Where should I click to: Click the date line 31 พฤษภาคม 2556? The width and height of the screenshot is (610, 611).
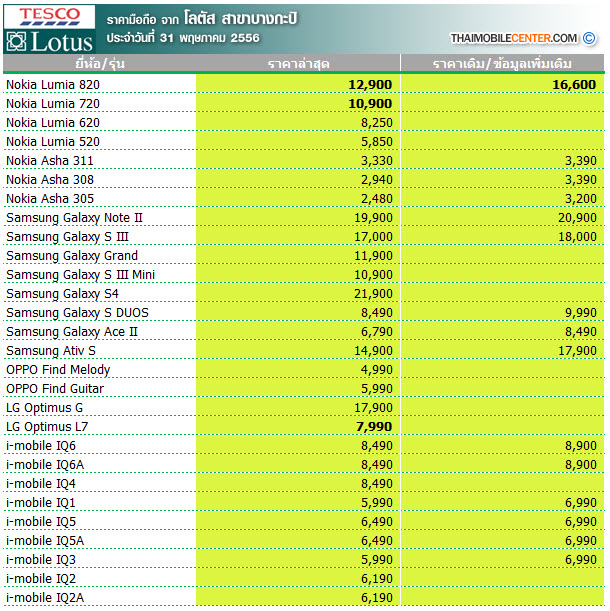pyautogui.click(x=210, y=38)
